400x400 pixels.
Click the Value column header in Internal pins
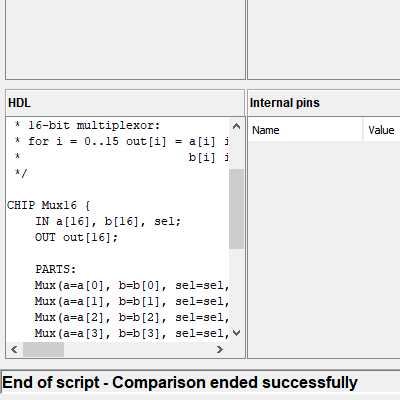click(x=382, y=130)
